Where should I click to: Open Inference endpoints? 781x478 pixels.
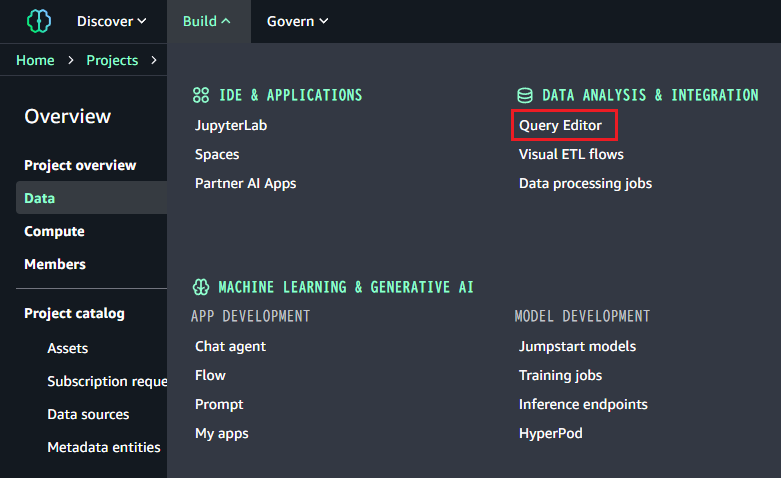tap(583, 405)
